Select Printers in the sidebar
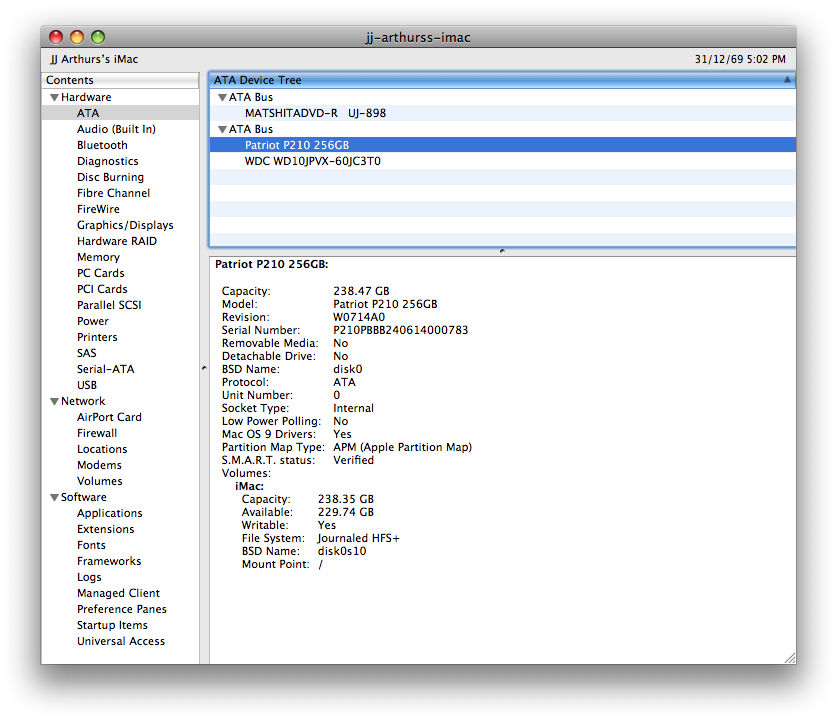The image size is (837, 720). coord(97,337)
